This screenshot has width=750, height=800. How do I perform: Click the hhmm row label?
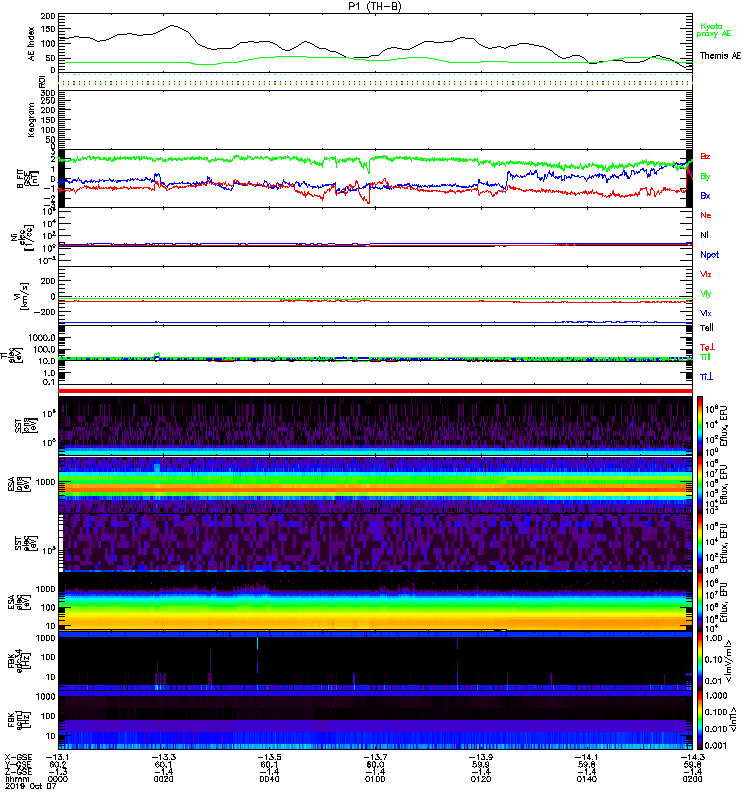coord(16,780)
